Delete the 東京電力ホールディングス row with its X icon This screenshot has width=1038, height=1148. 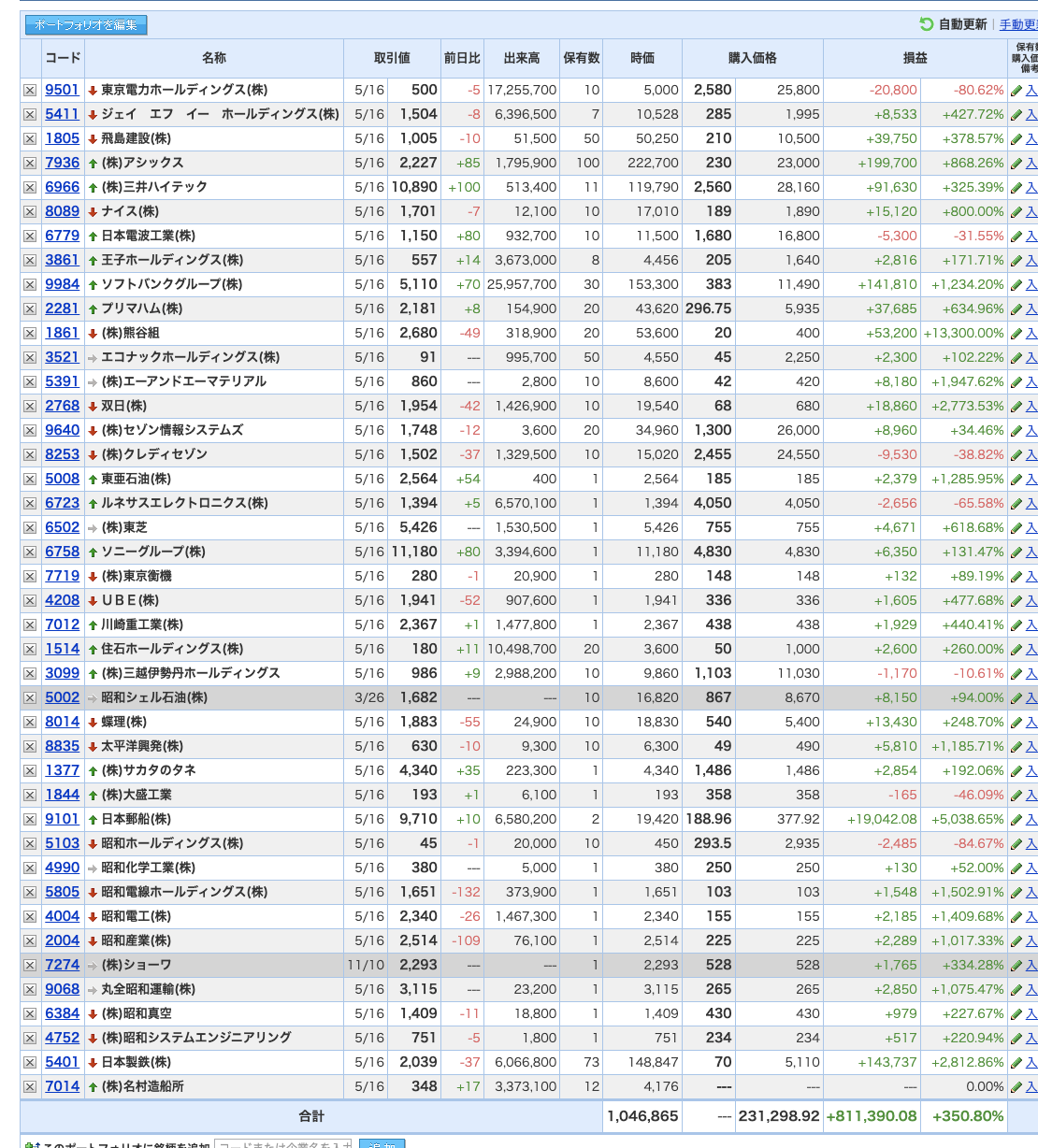pyautogui.click(x=30, y=90)
